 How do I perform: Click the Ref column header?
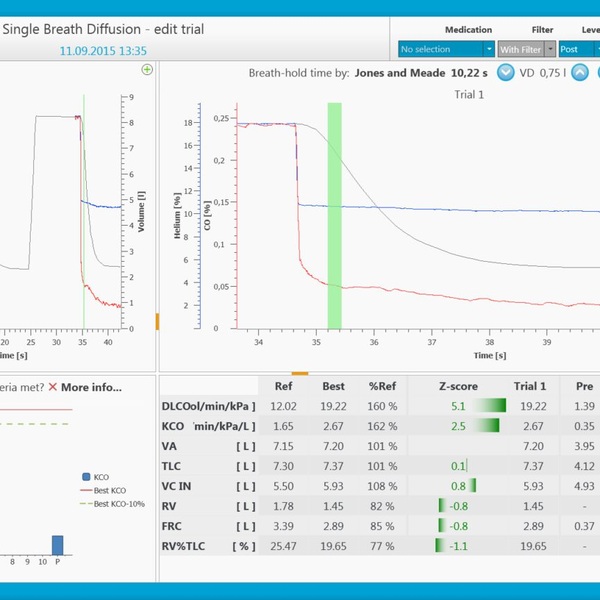point(284,386)
